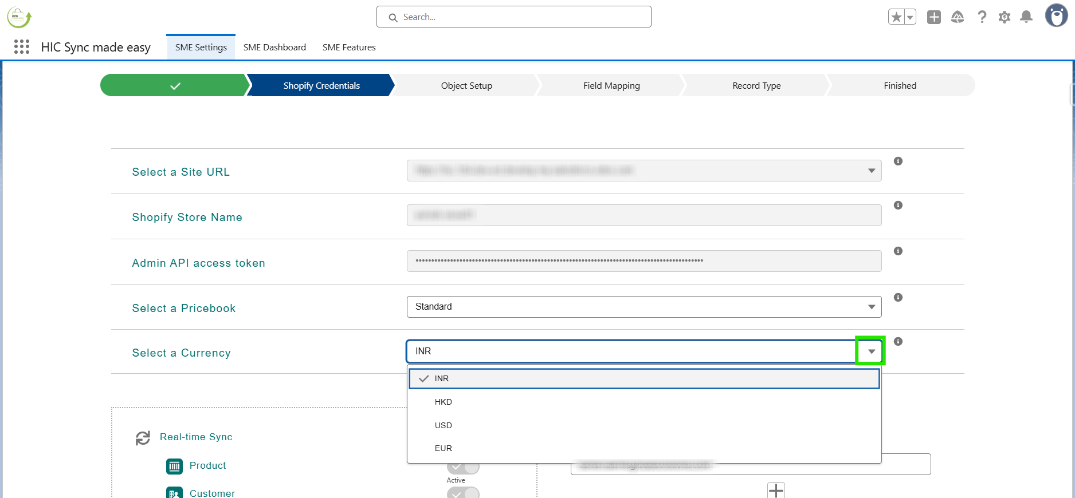Switch to SME Dashboard tab
This screenshot has width=1075, height=498.
[x=275, y=47]
